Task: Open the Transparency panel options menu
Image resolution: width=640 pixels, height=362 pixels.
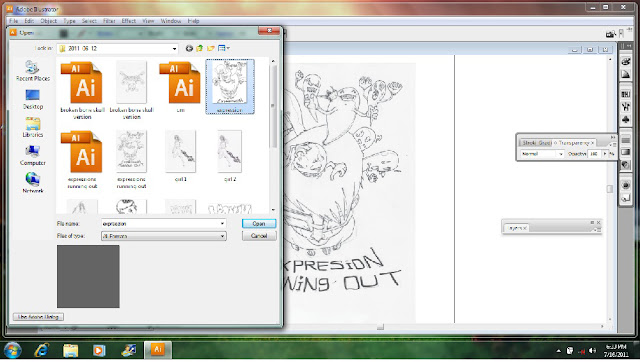Action: 612,144
